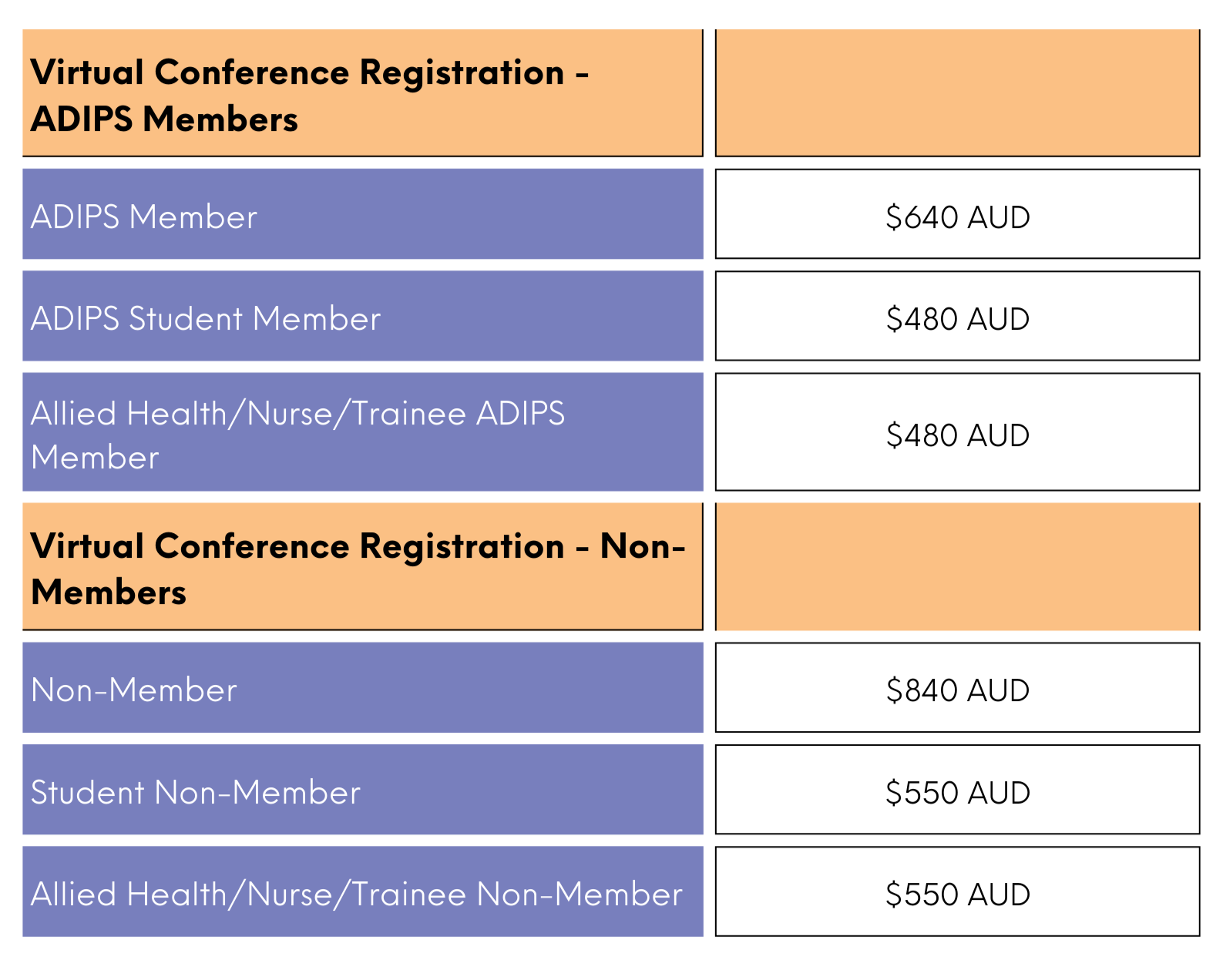
Task: Click the $640 AUD price cell
Action: point(957,217)
